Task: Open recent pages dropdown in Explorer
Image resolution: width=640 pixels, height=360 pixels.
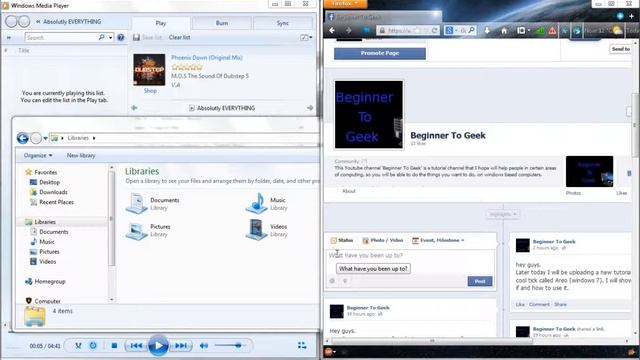Action: pyautogui.click(x=45, y=138)
